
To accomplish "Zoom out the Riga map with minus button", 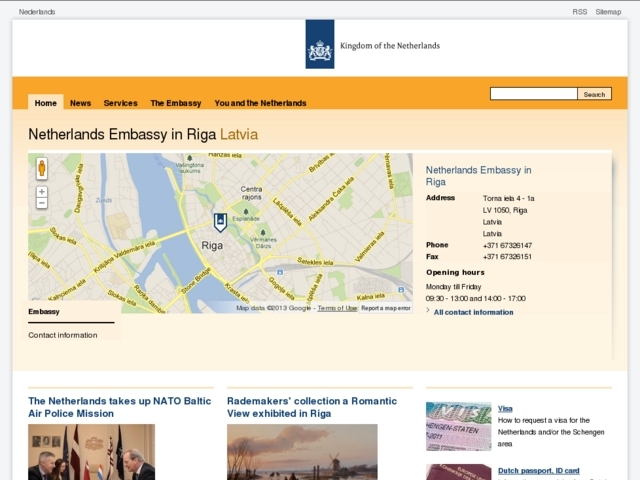I will coord(42,203).
